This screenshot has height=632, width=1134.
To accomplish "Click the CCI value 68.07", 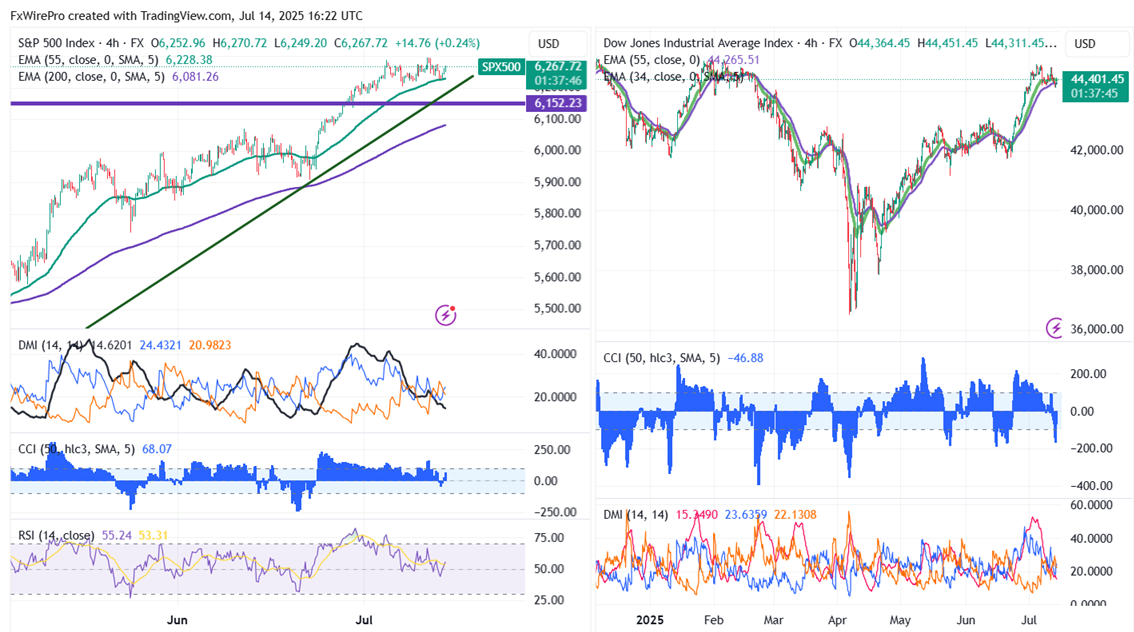I will (156, 449).
